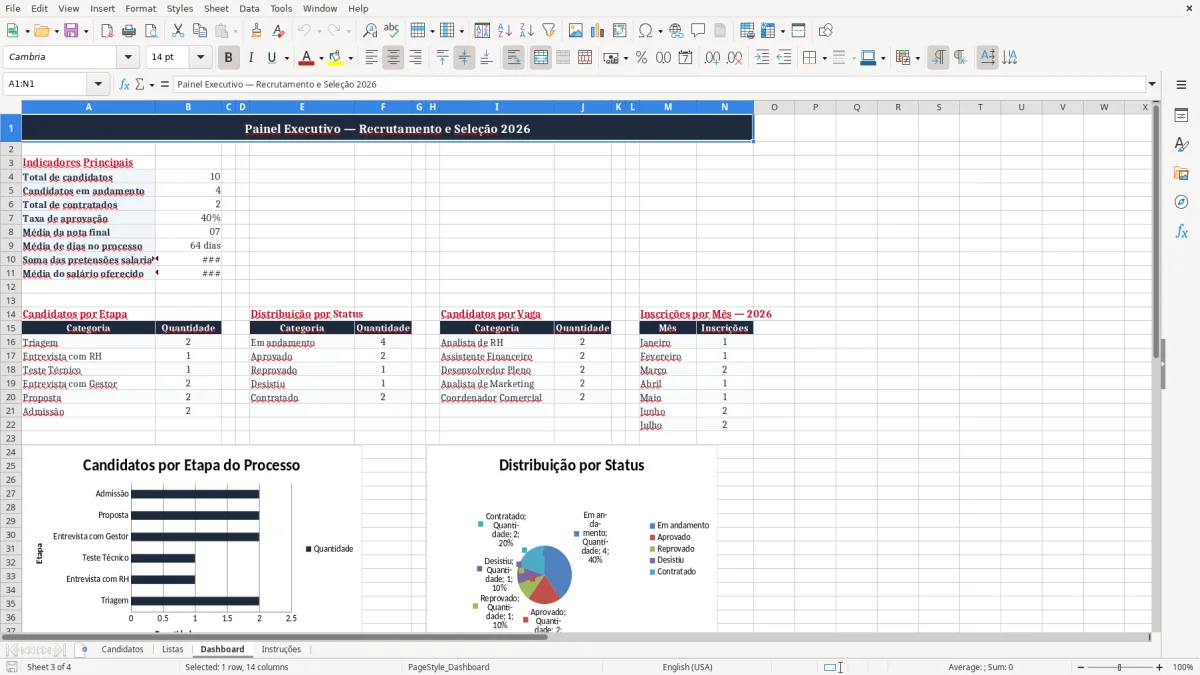The image size is (1200, 675).
Task: Toggle Italic formatting
Action: pos(250,58)
